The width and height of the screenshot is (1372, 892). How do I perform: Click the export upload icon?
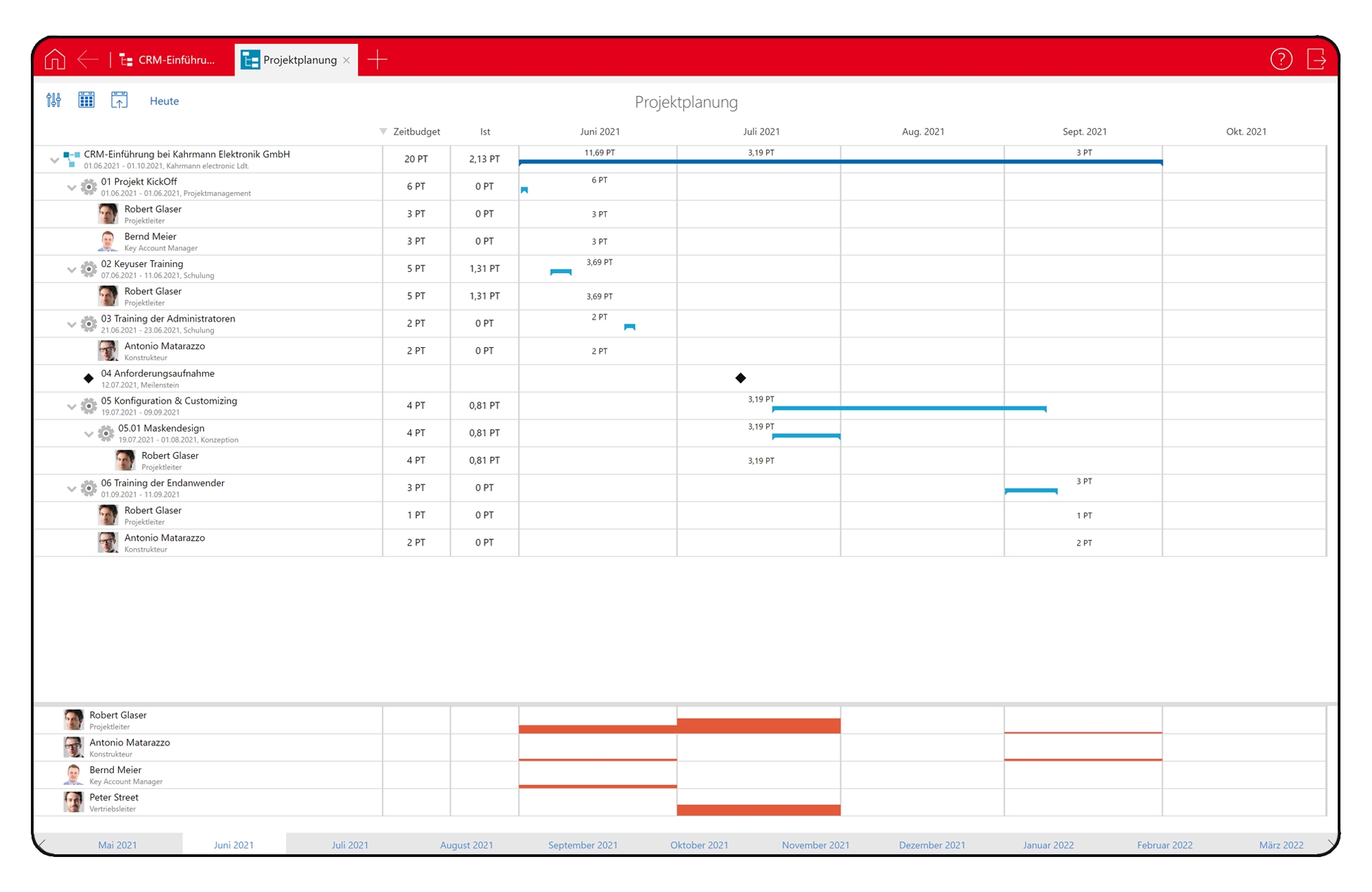[119, 101]
